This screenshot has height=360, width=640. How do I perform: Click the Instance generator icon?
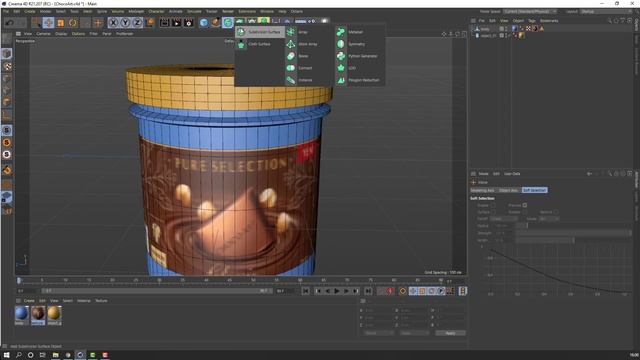tap(291, 80)
